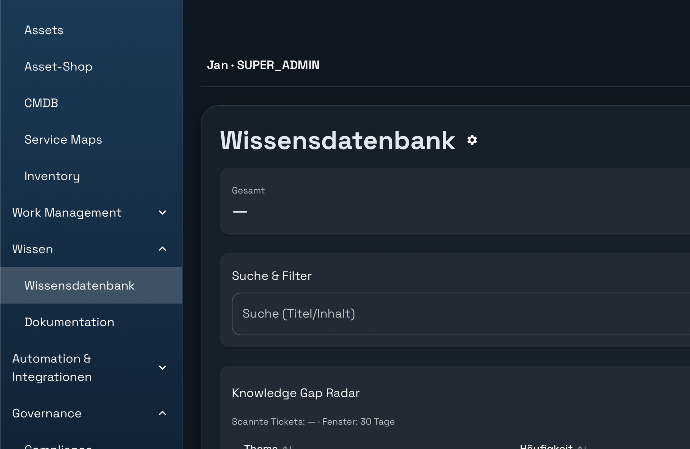Expand Automation & Integrationen chevron
This screenshot has width=690, height=449.
click(x=162, y=368)
